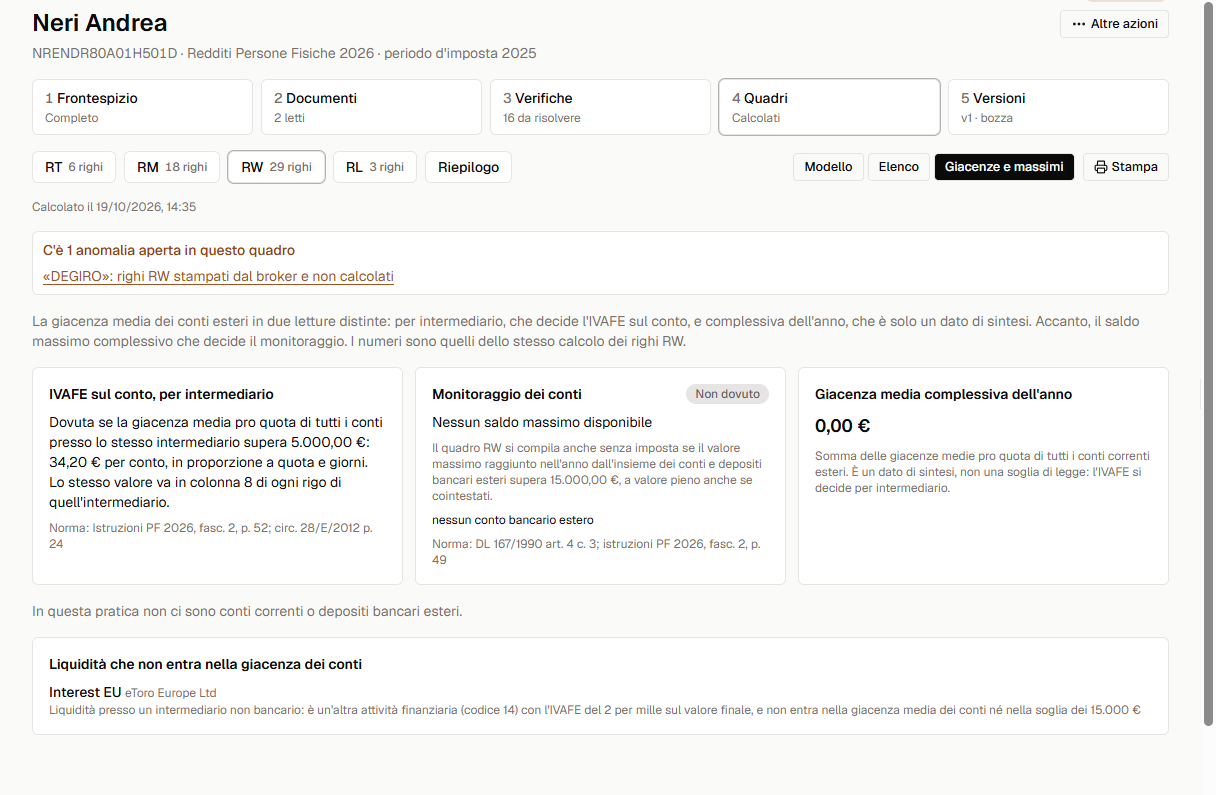Open step 5 Versioni
Screen dimensions: 1216x795
[x=1058, y=107]
